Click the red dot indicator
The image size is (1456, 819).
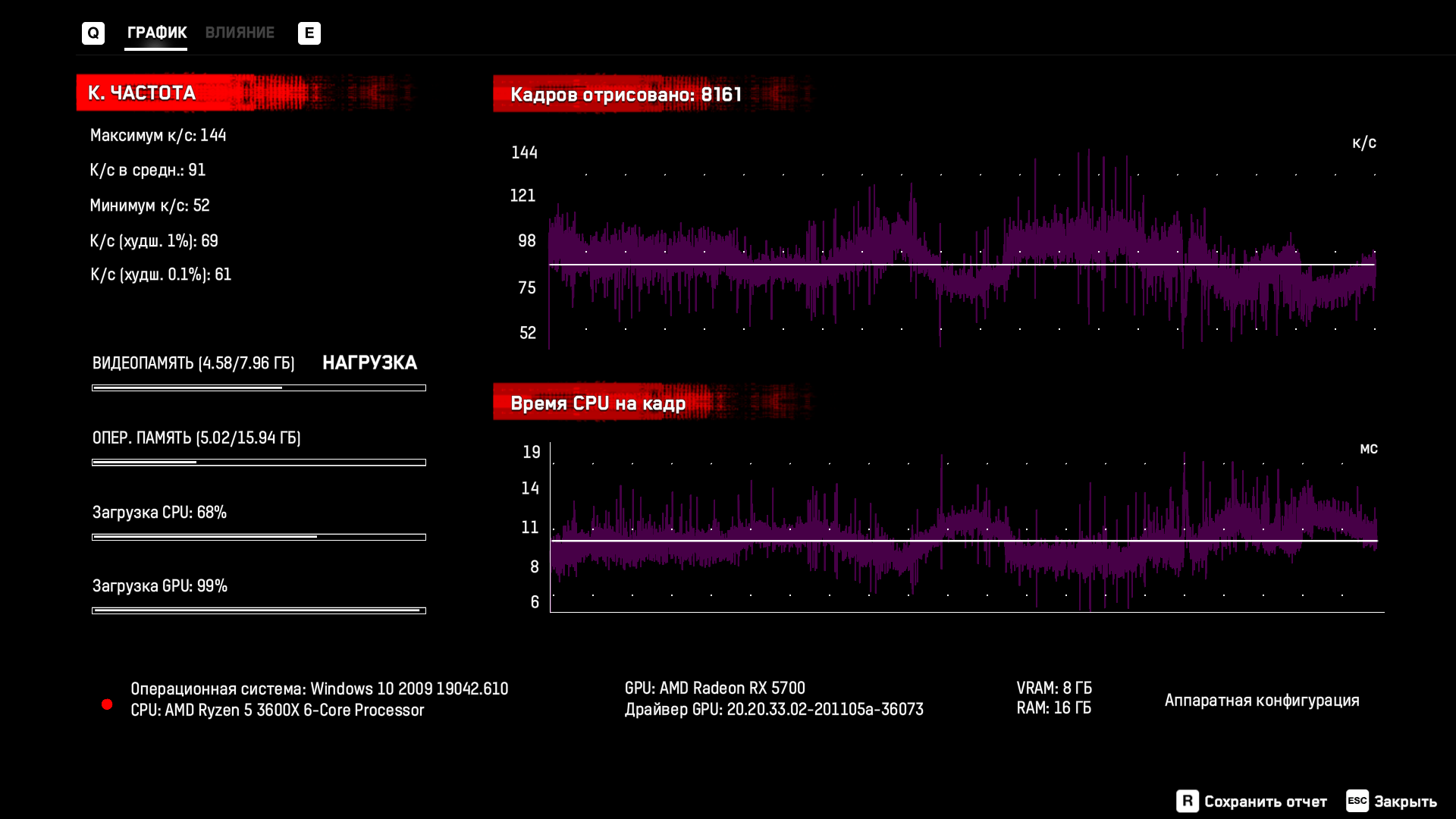107,704
